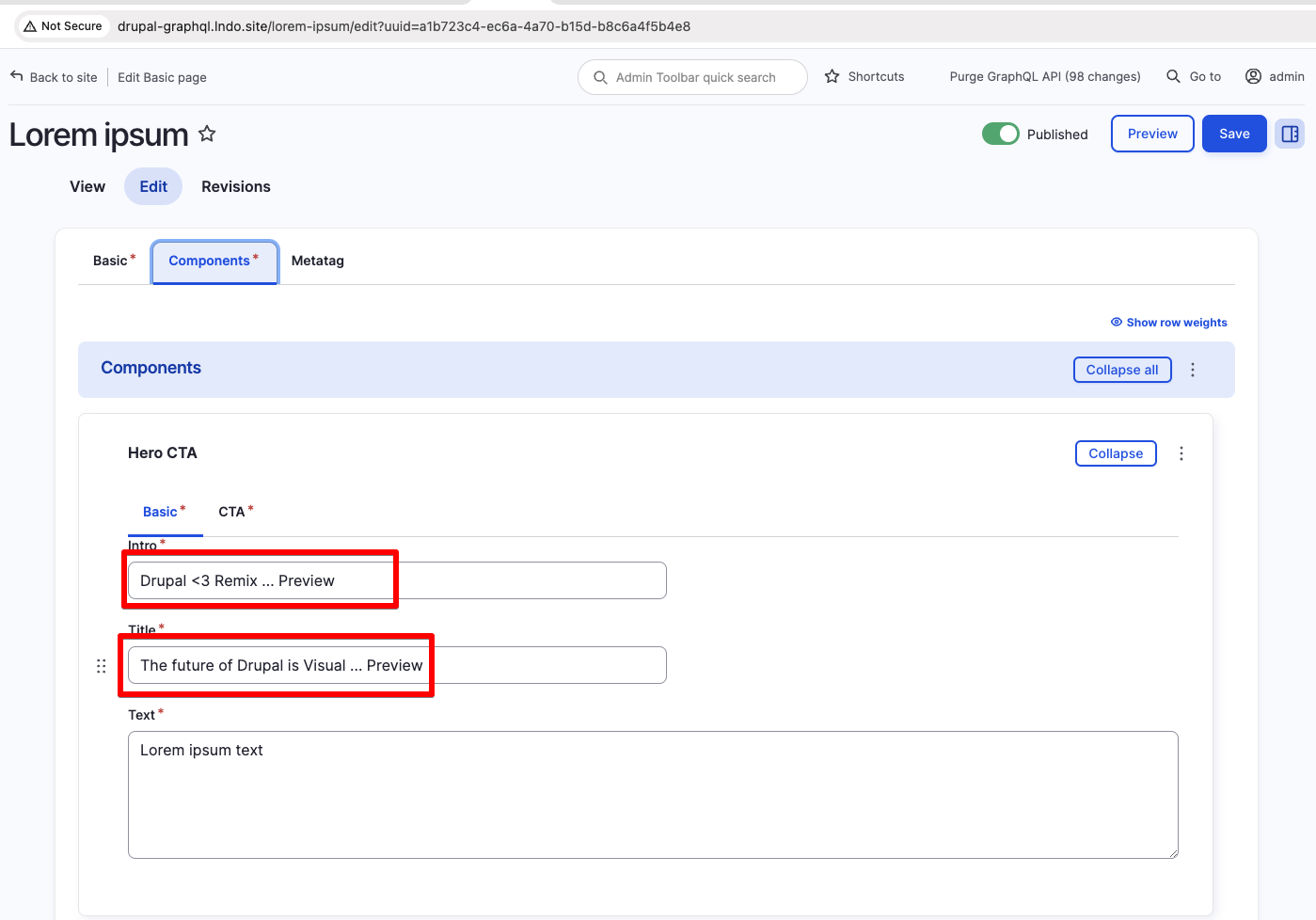Save the Lorem ipsum page
This screenshot has height=920, width=1316.
(x=1234, y=134)
